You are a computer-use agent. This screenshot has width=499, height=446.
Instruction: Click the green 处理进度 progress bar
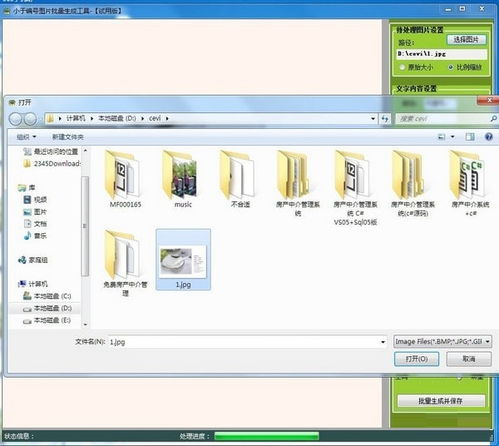click(x=267, y=436)
